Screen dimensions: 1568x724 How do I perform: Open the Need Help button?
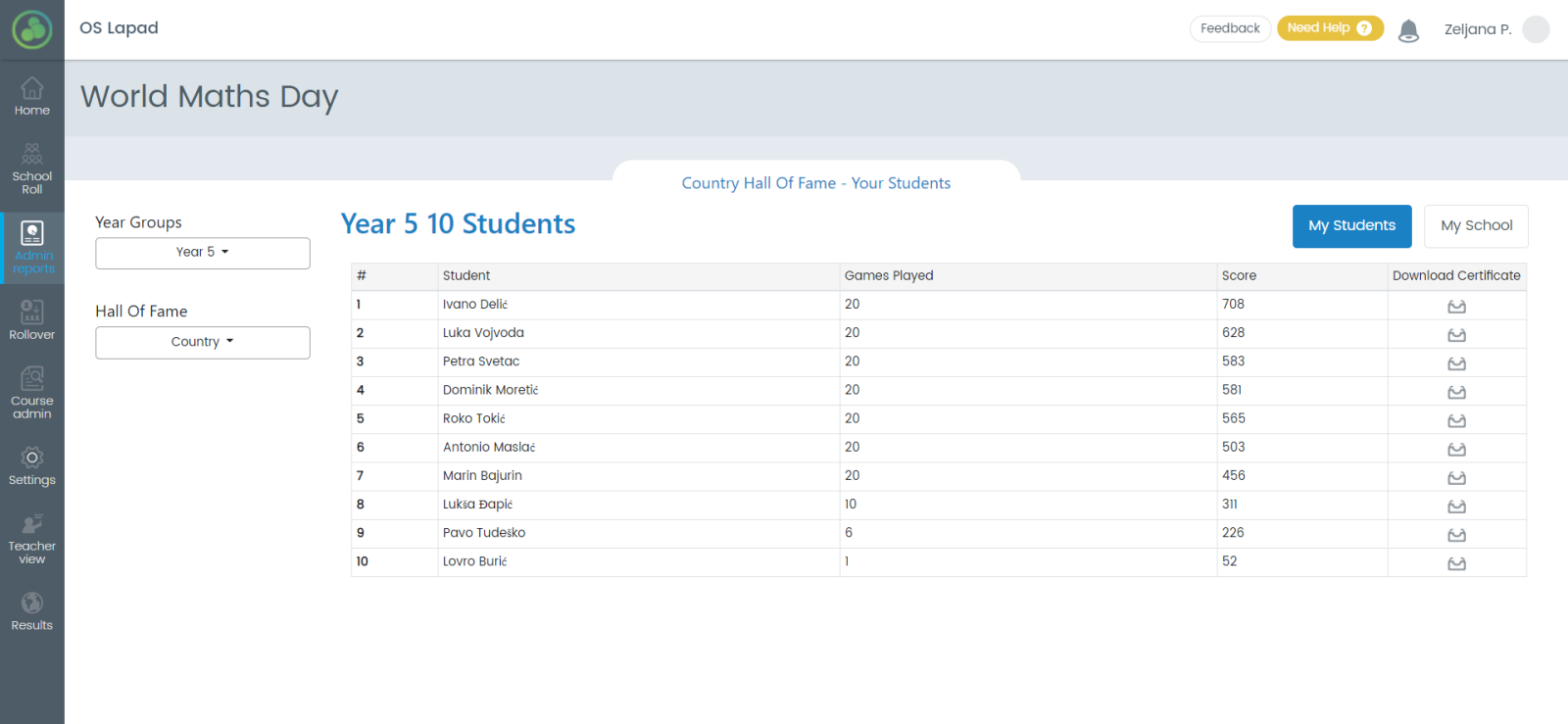[1330, 28]
